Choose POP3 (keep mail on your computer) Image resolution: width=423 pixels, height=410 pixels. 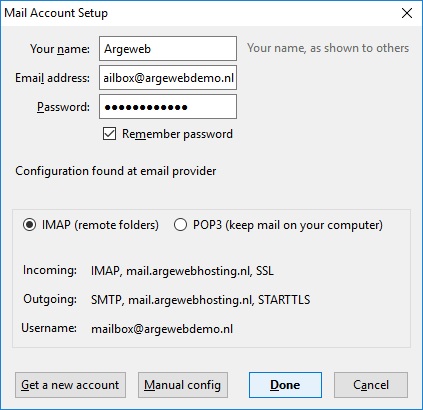click(x=180, y=225)
